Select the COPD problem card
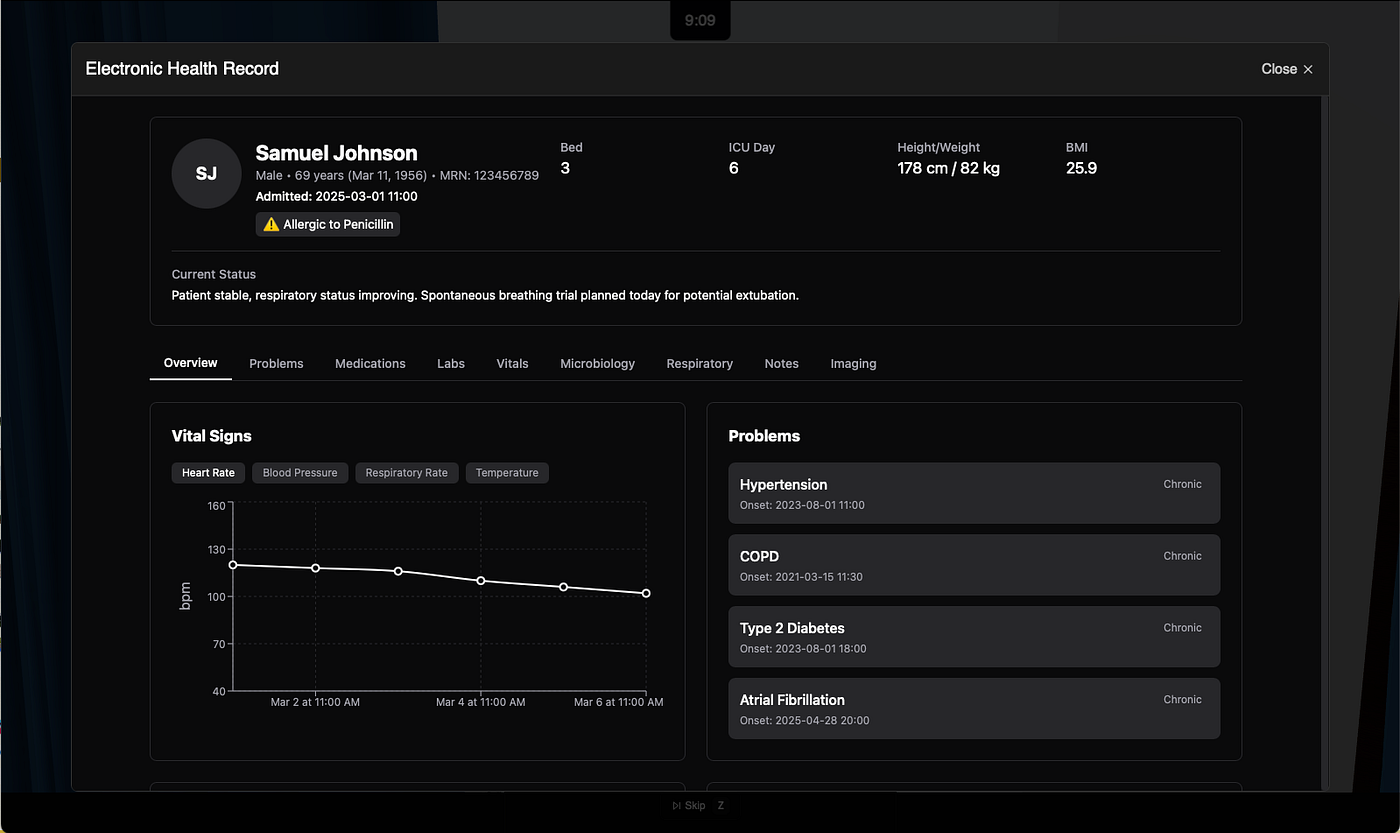 (974, 565)
